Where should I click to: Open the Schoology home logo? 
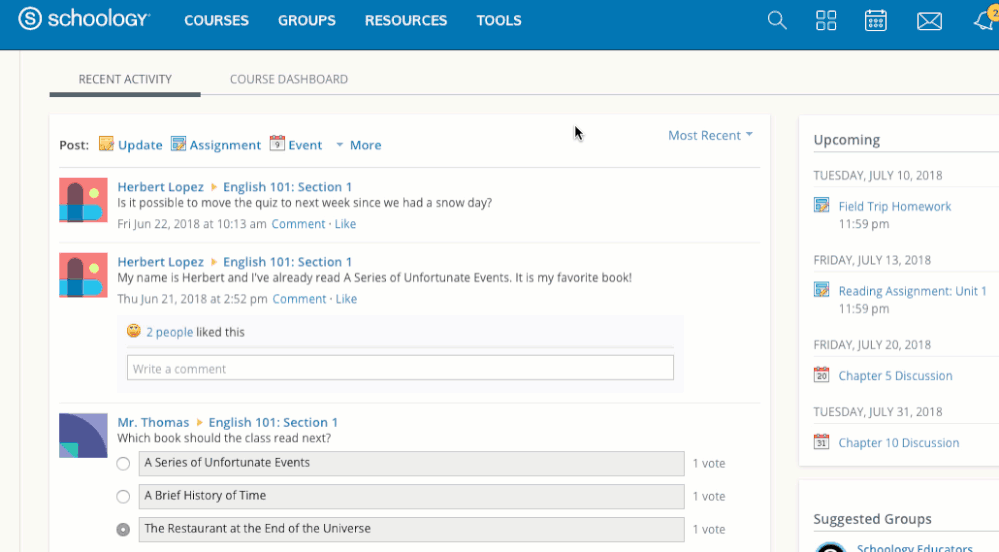(x=84, y=19)
